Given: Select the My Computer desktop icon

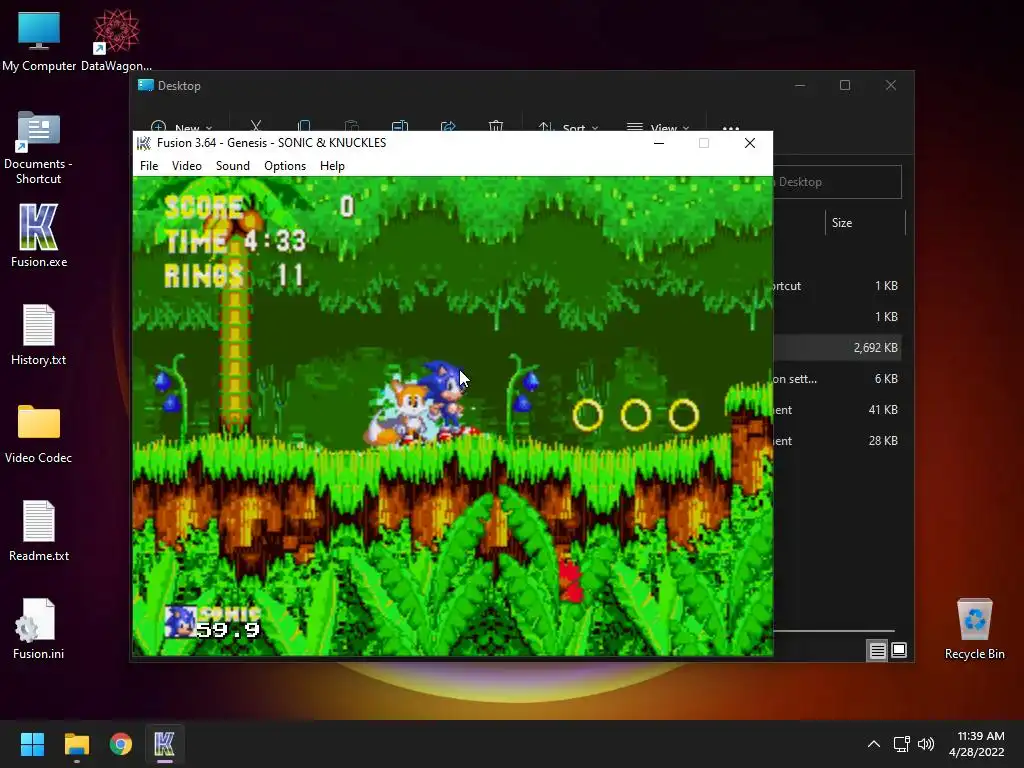Looking at the screenshot, I should pyautogui.click(x=39, y=40).
